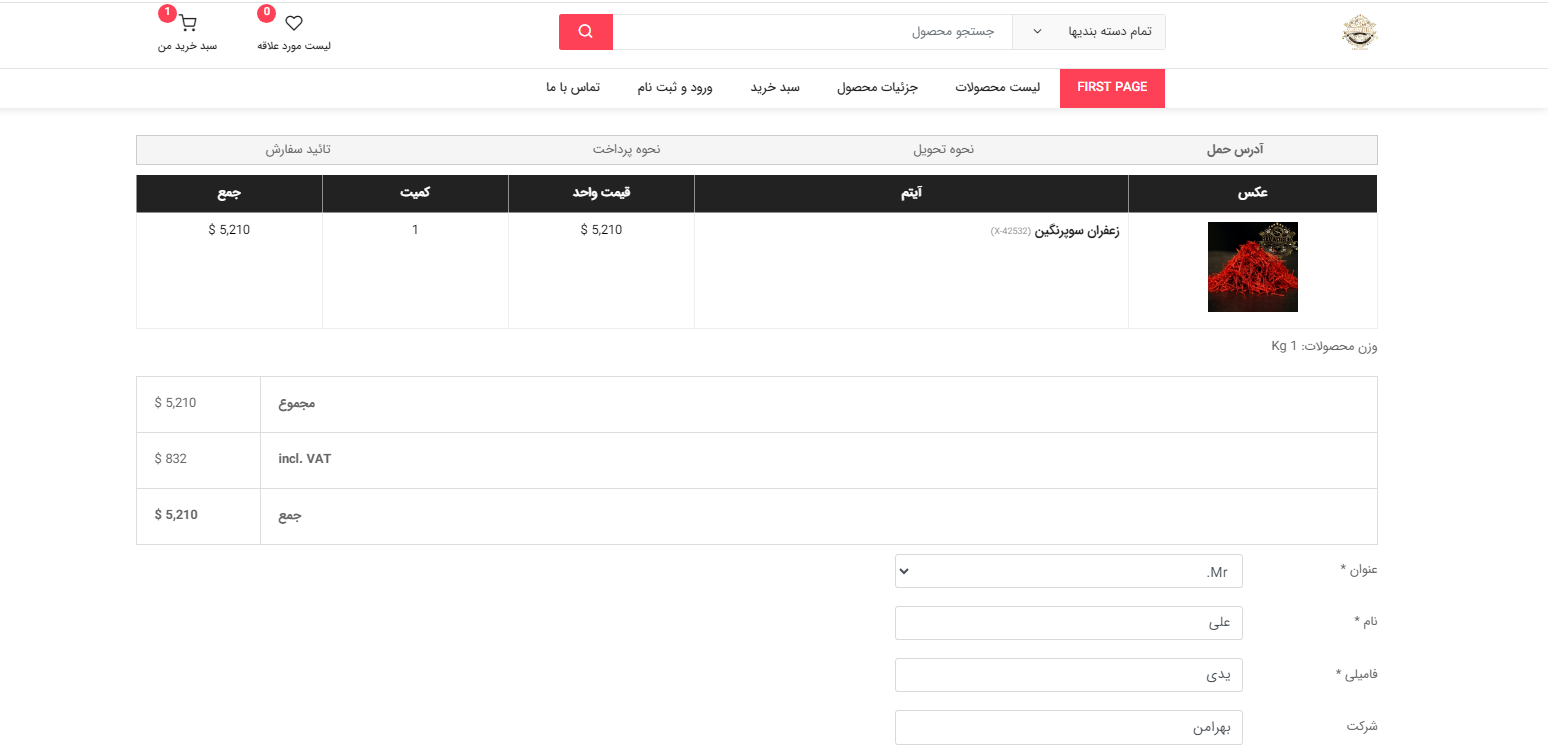The width and height of the screenshot is (1548, 753).
Task: Select سبد خرید in navigation bar
Action: (775, 88)
